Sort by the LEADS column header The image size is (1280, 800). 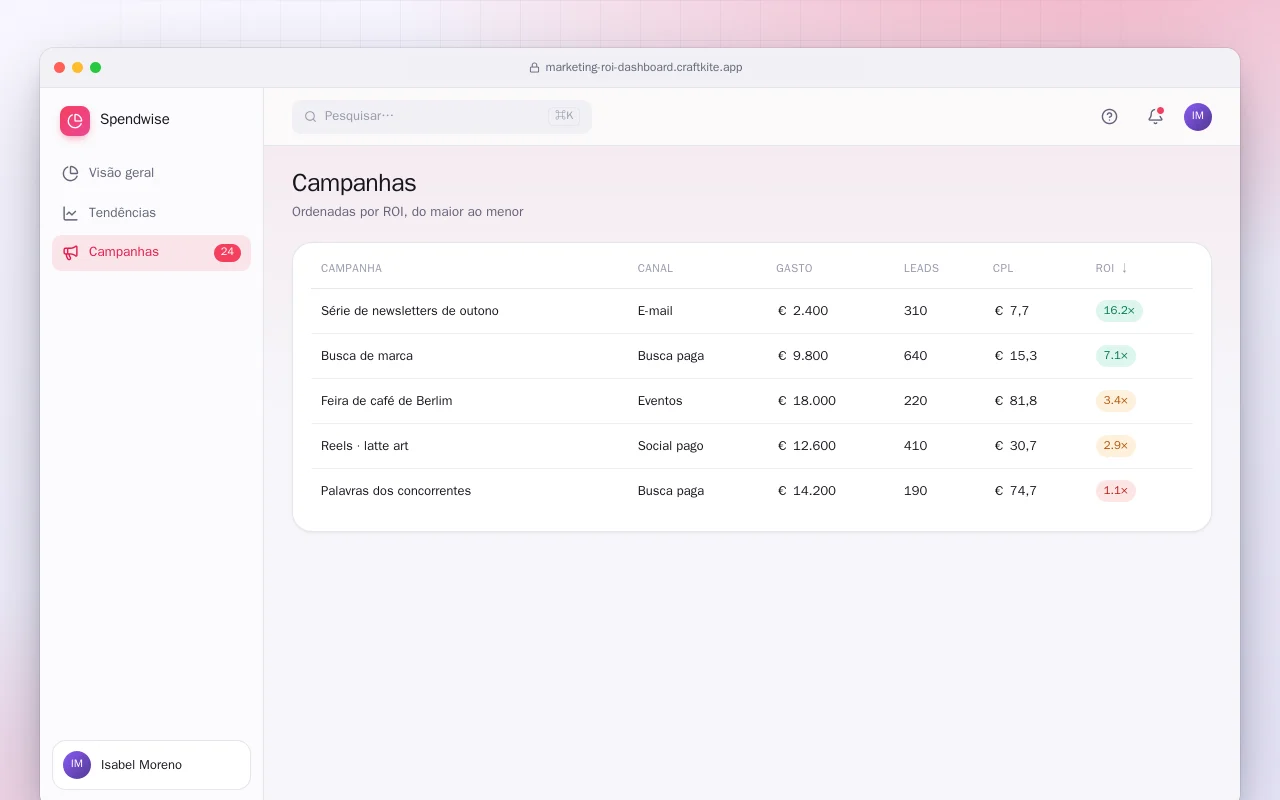[921, 268]
